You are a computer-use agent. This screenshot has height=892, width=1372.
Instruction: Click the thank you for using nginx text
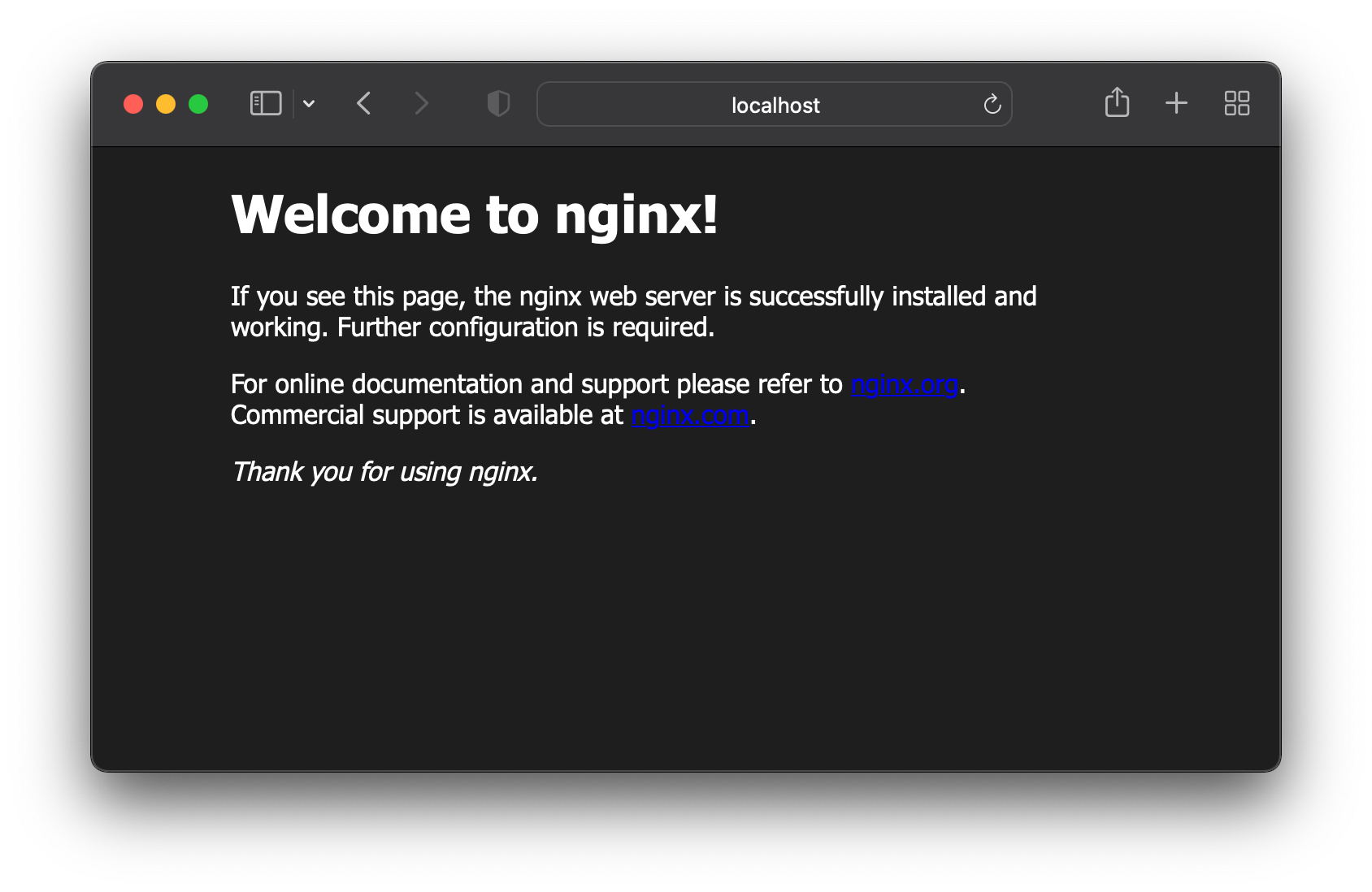pyautogui.click(x=384, y=471)
